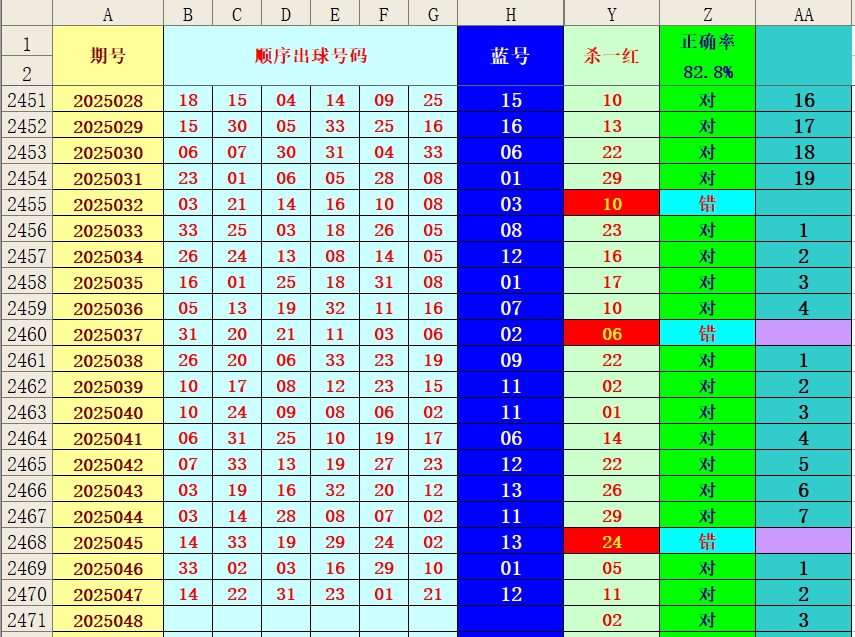855x637 pixels.
Task: Click purple cell in row 2025037 column AA
Action: tap(804, 334)
